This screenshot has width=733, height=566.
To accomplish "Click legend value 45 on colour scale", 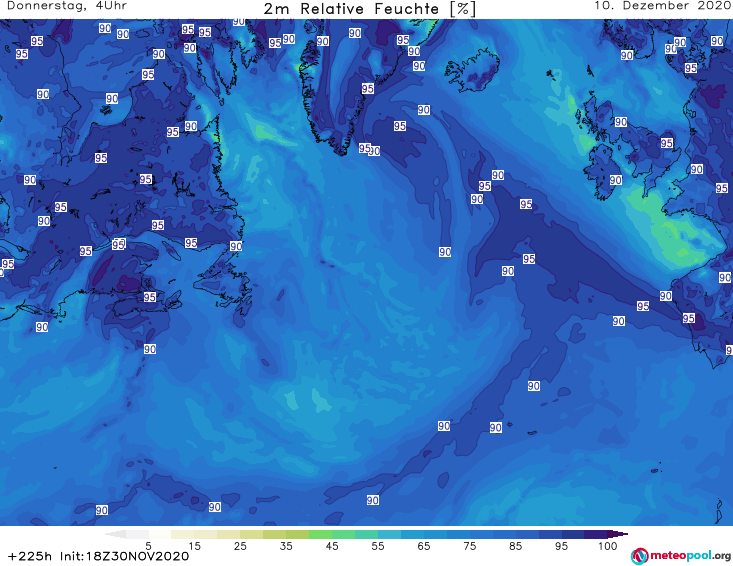I will point(332,546).
